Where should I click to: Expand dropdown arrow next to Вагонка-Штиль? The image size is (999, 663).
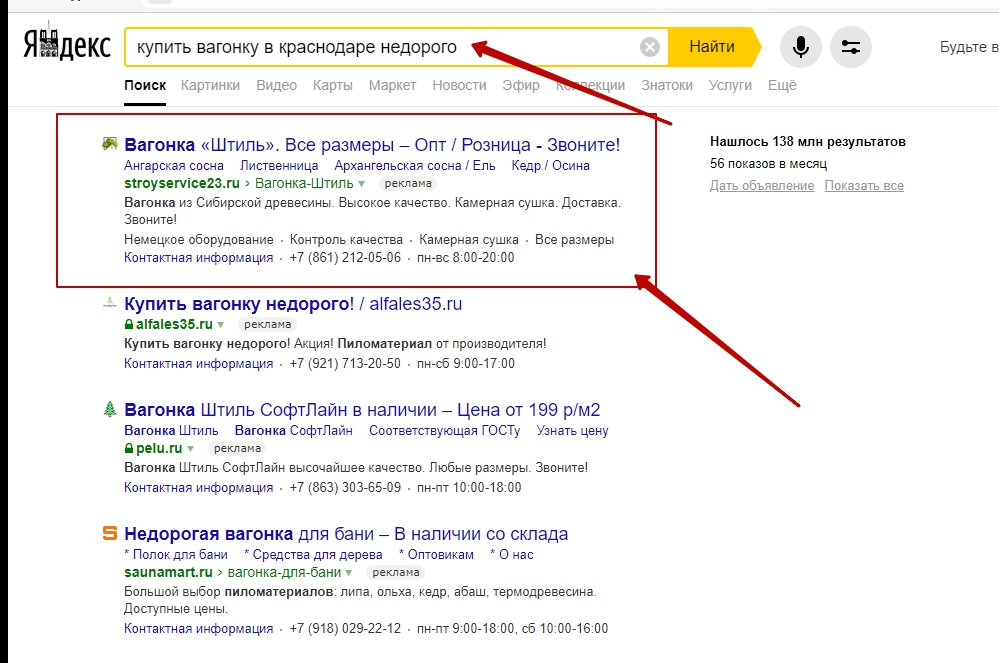[361, 184]
